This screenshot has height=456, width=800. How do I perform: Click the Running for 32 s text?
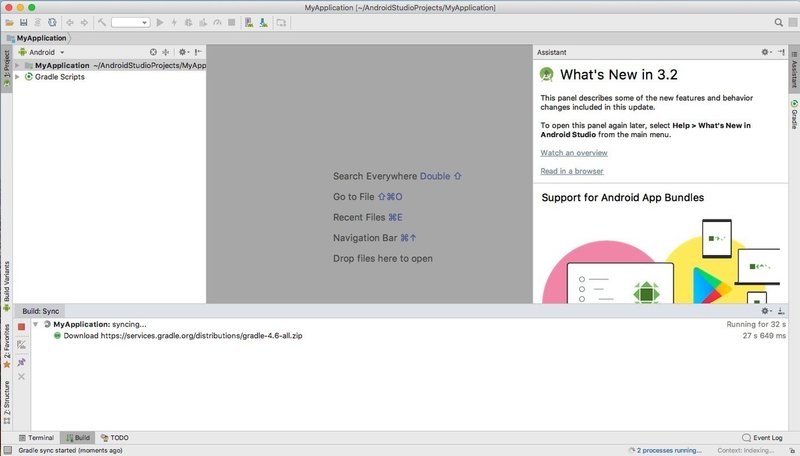click(x=756, y=324)
